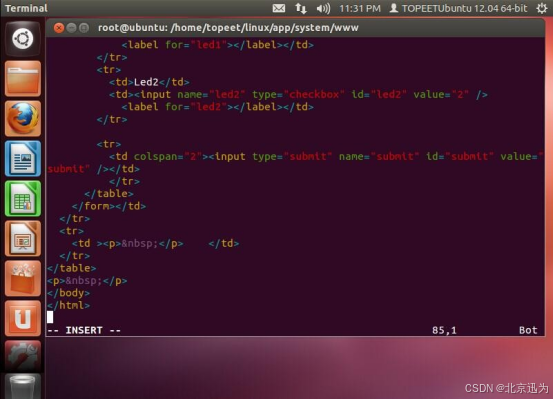
Task: Open the 11:31 PM clock menu
Action: [x=360, y=8]
